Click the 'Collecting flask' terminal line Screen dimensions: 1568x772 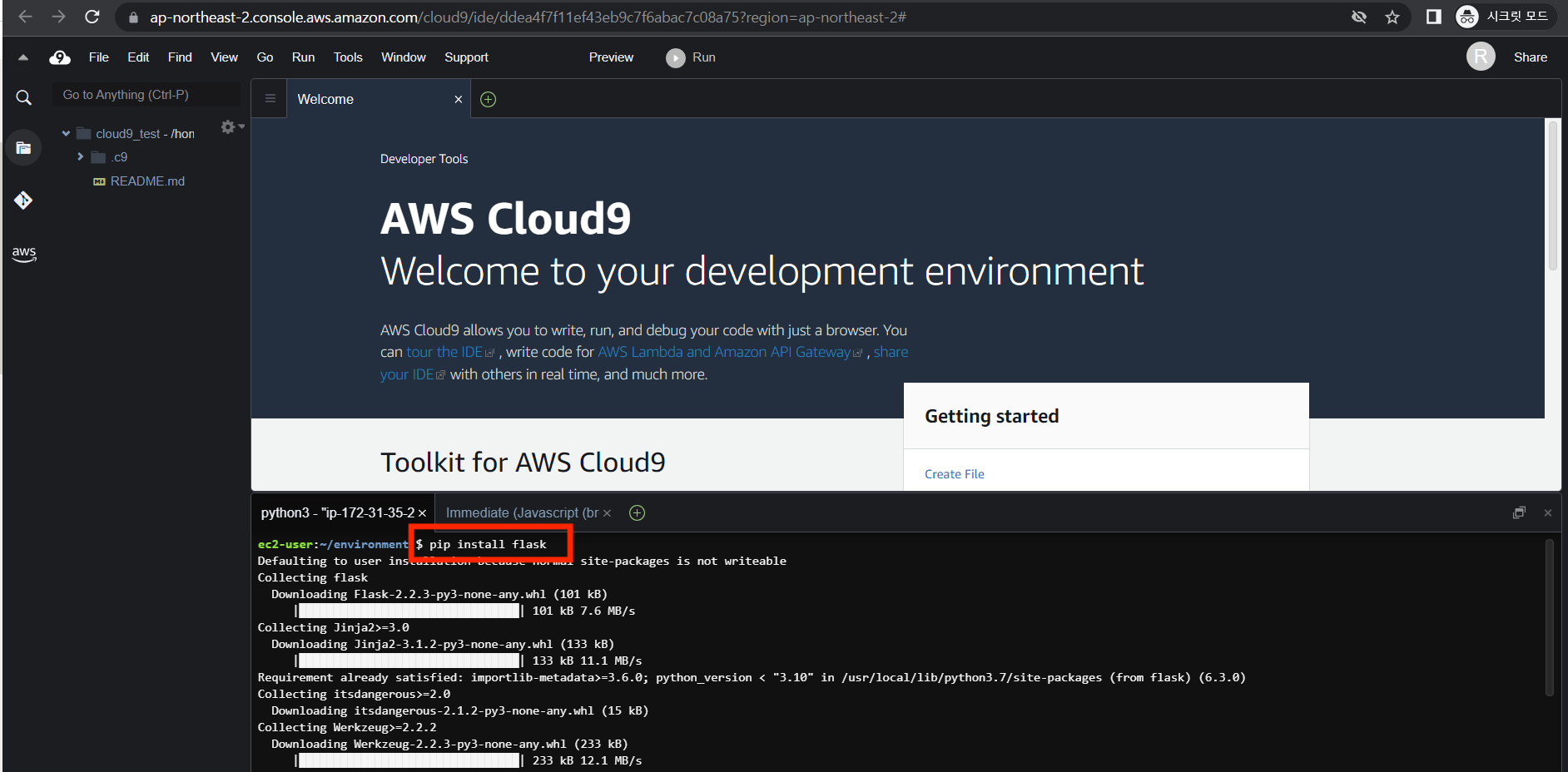click(x=312, y=577)
